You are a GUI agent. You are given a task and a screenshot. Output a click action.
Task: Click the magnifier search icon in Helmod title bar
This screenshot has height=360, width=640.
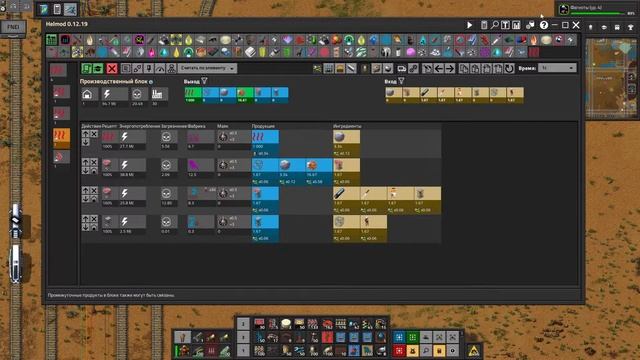[494, 25]
